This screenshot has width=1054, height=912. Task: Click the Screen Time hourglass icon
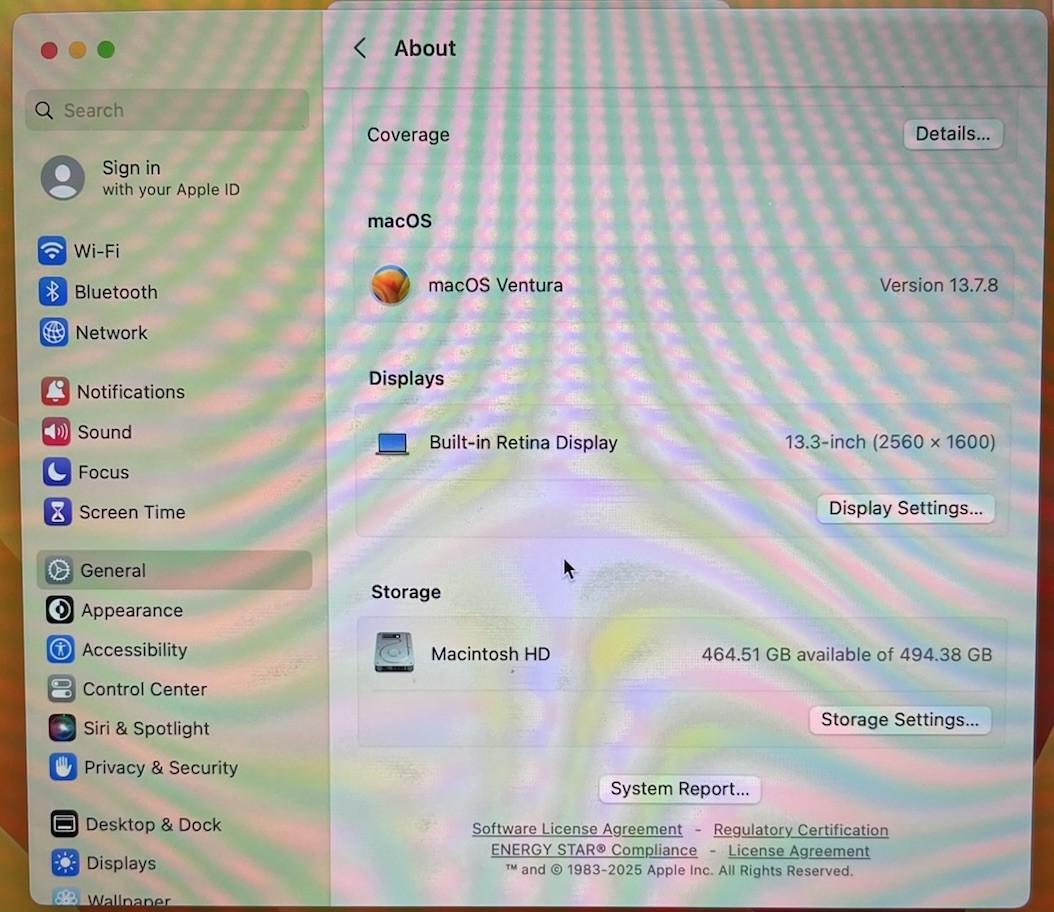[58, 511]
